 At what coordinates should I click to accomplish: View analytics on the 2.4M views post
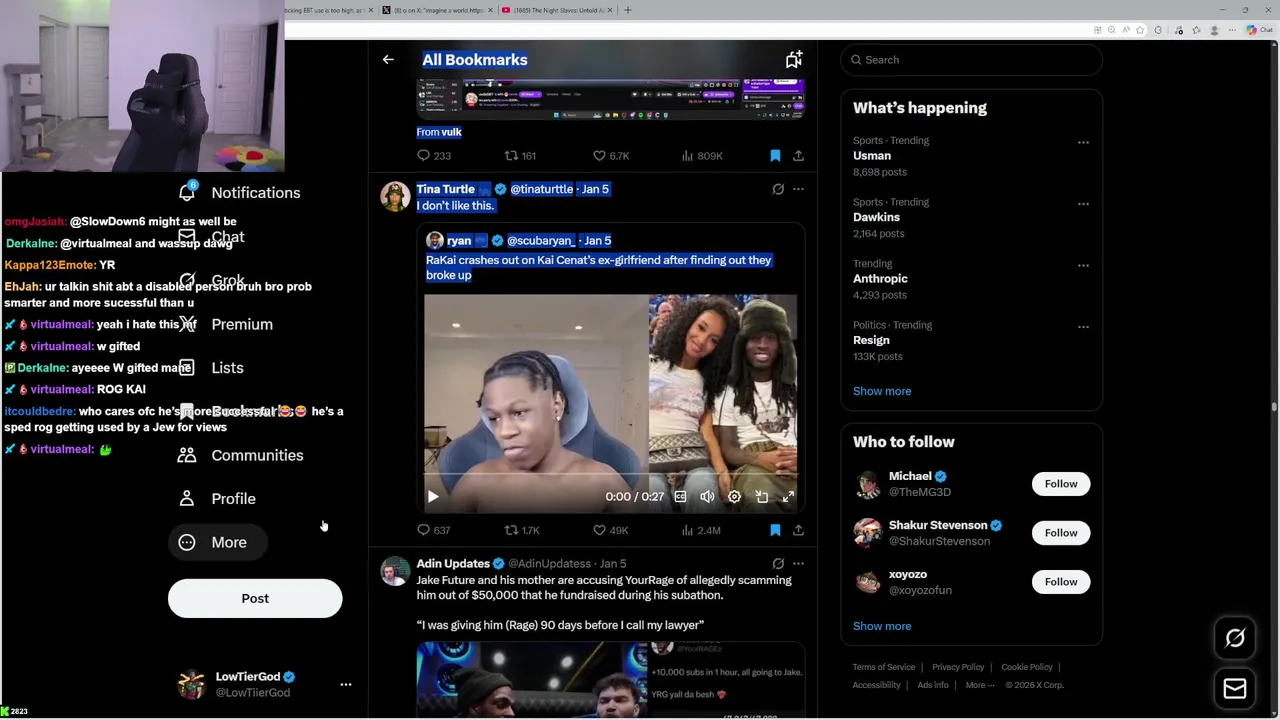(700, 530)
